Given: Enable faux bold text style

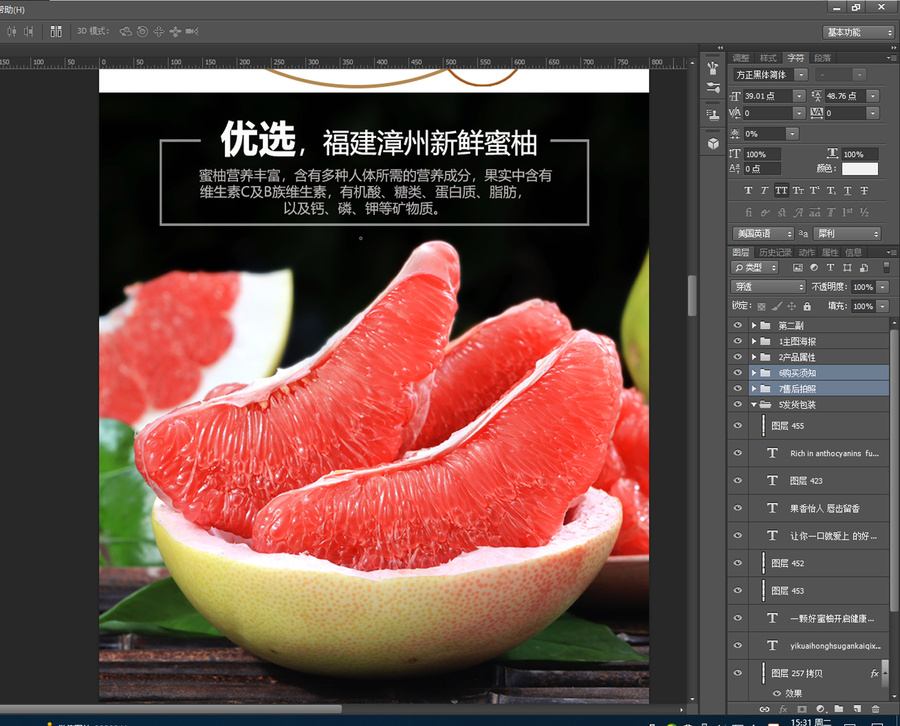Looking at the screenshot, I should (x=748, y=191).
